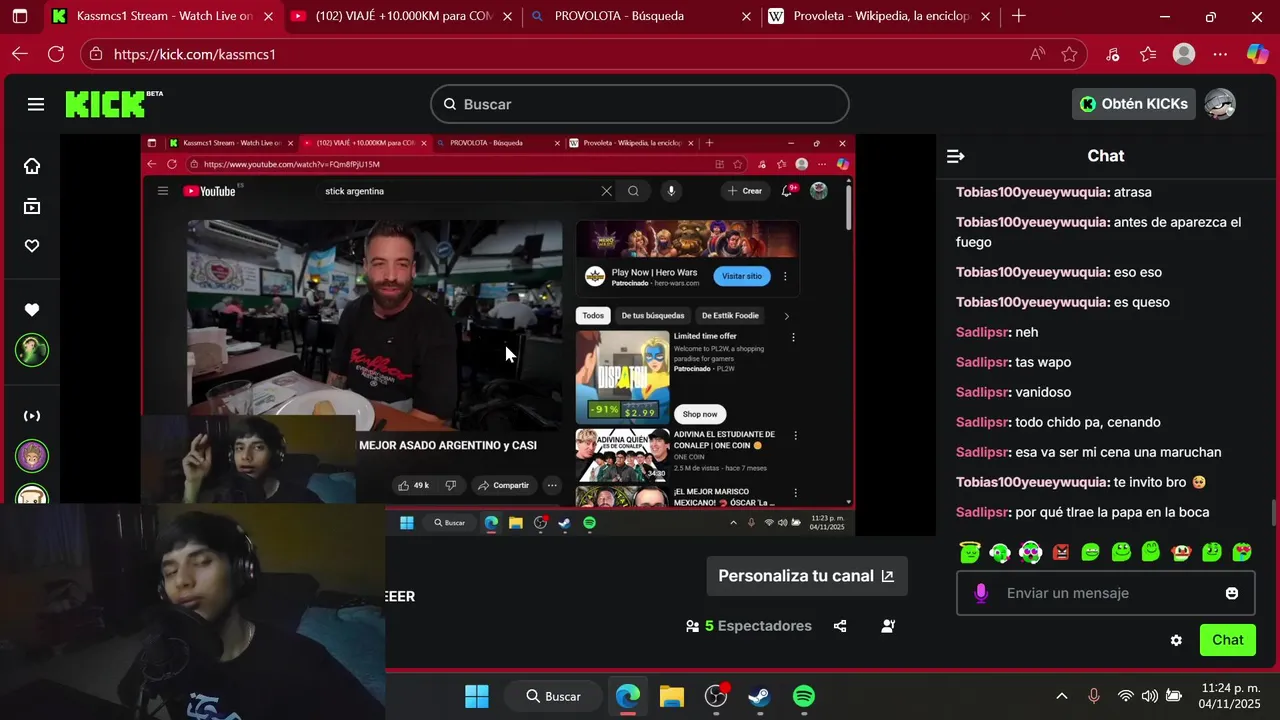Go to Kick home from the sidebar
Image resolution: width=1280 pixels, height=720 pixels.
[x=32, y=166]
